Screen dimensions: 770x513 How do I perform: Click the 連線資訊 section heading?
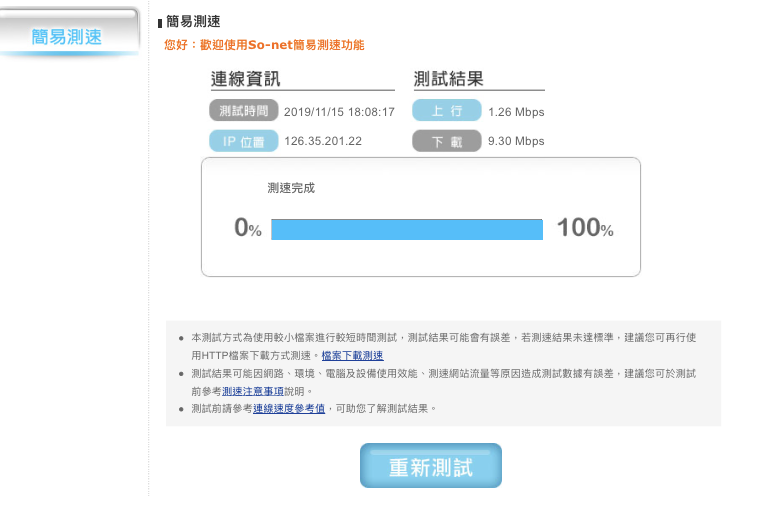pos(246,79)
